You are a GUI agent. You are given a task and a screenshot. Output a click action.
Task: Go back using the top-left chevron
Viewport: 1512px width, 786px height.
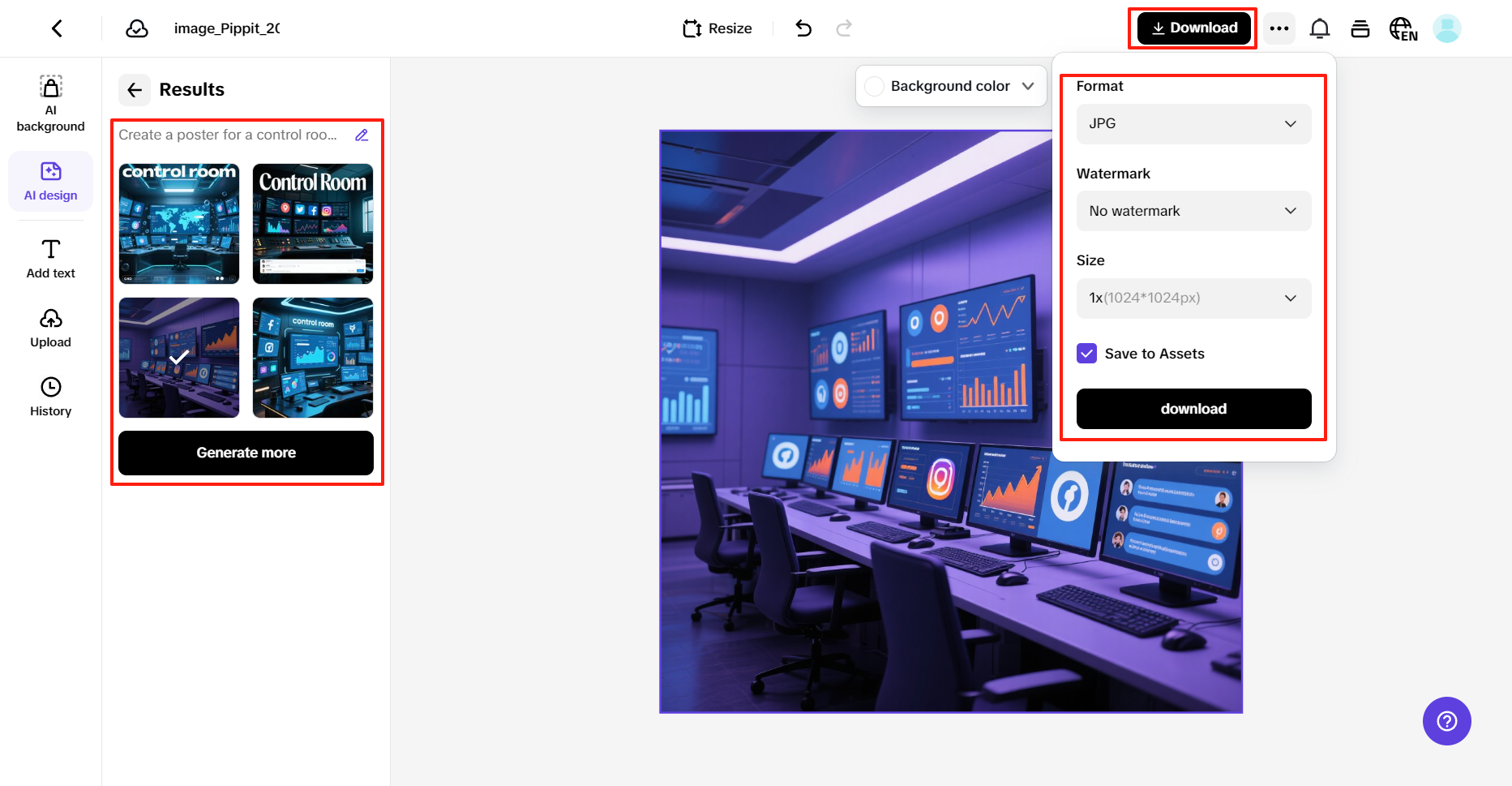(57, 28)
